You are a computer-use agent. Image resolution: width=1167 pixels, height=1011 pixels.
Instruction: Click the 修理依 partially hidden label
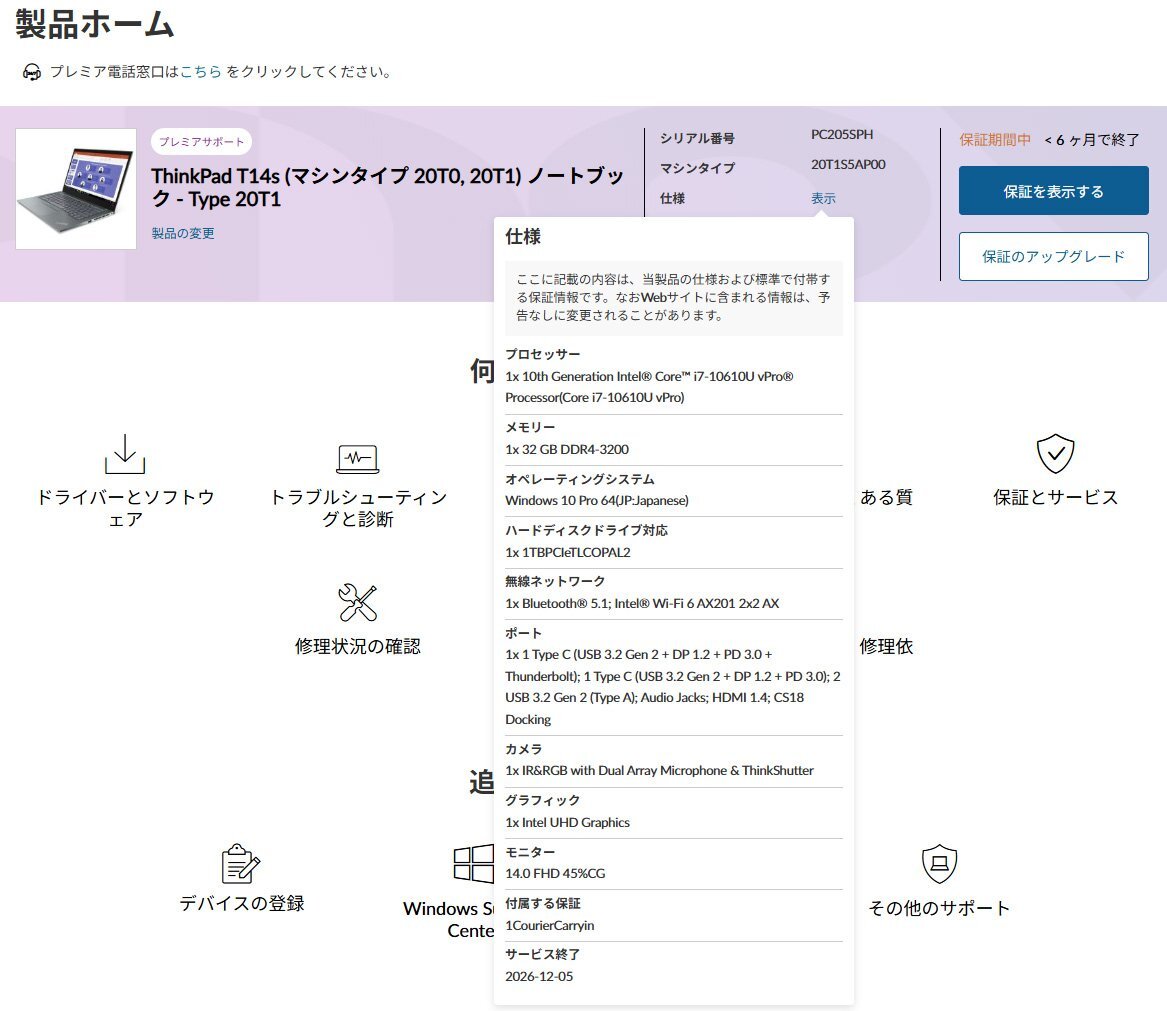[x=886, y=646]
